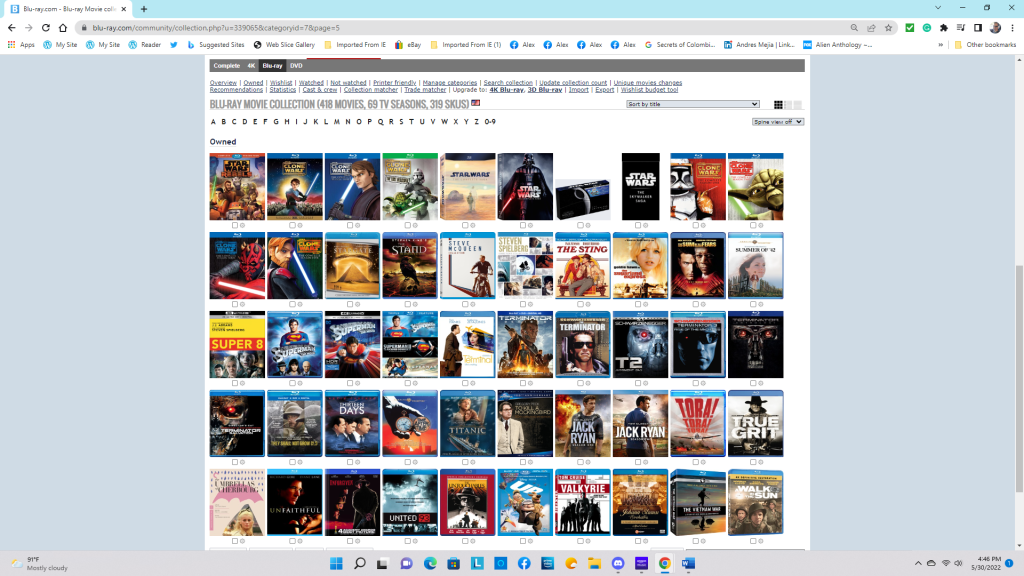Select the 4K collection tab

coord(252,66)
